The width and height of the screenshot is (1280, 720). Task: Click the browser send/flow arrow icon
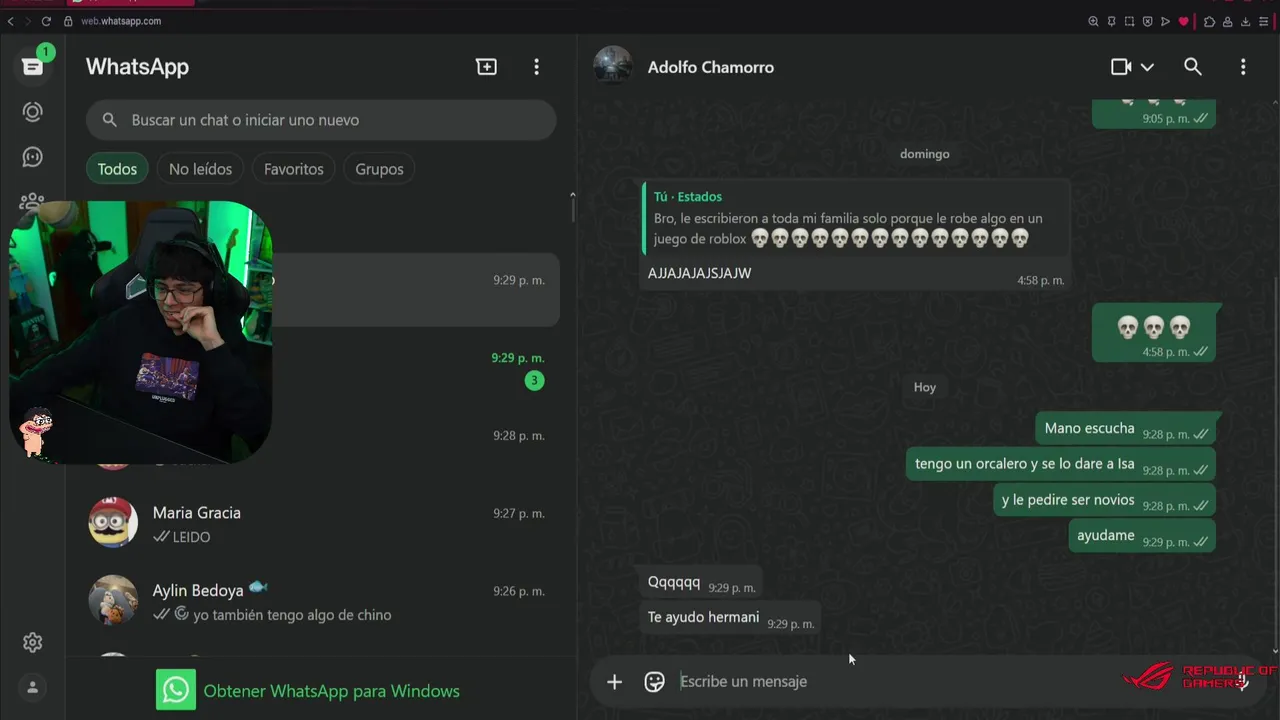click(1165, 21)
